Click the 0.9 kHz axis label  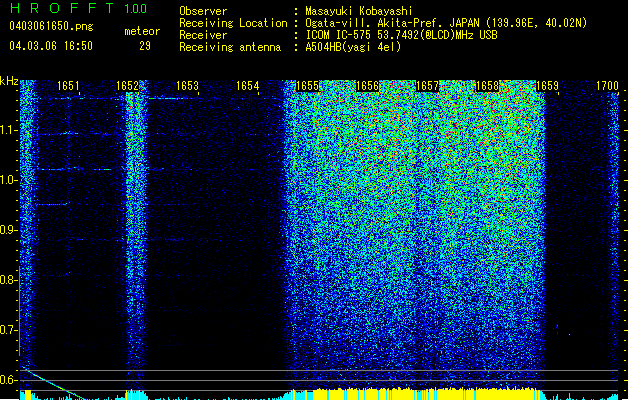tap(8, 230)
